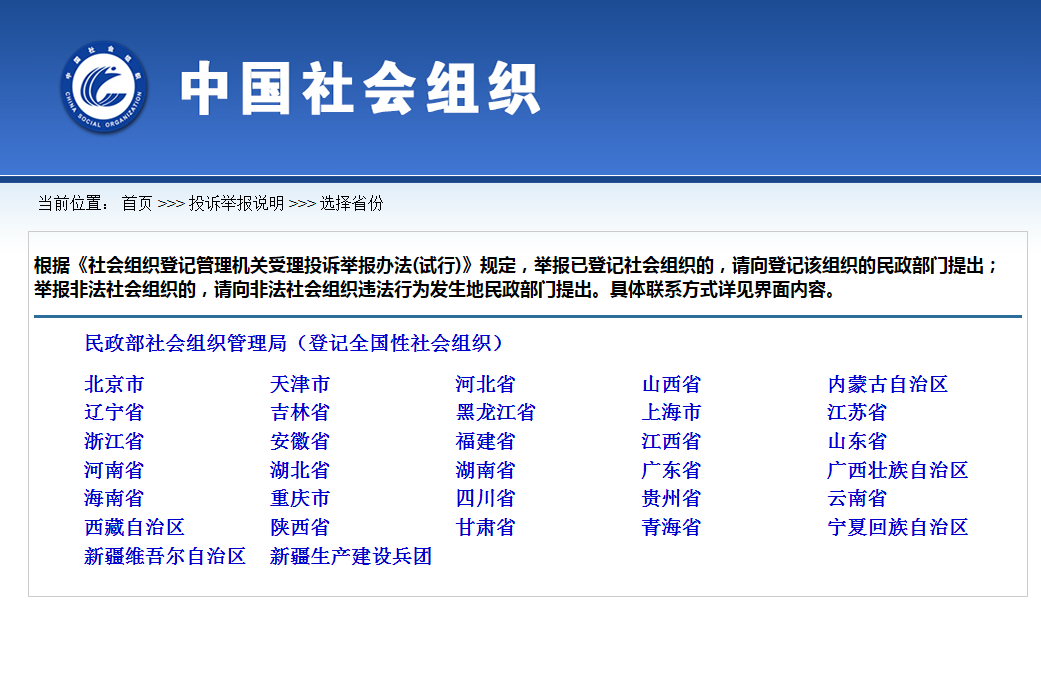Select 海南省 link
This screenshot has height=689, width=1041.
[114, 498]
